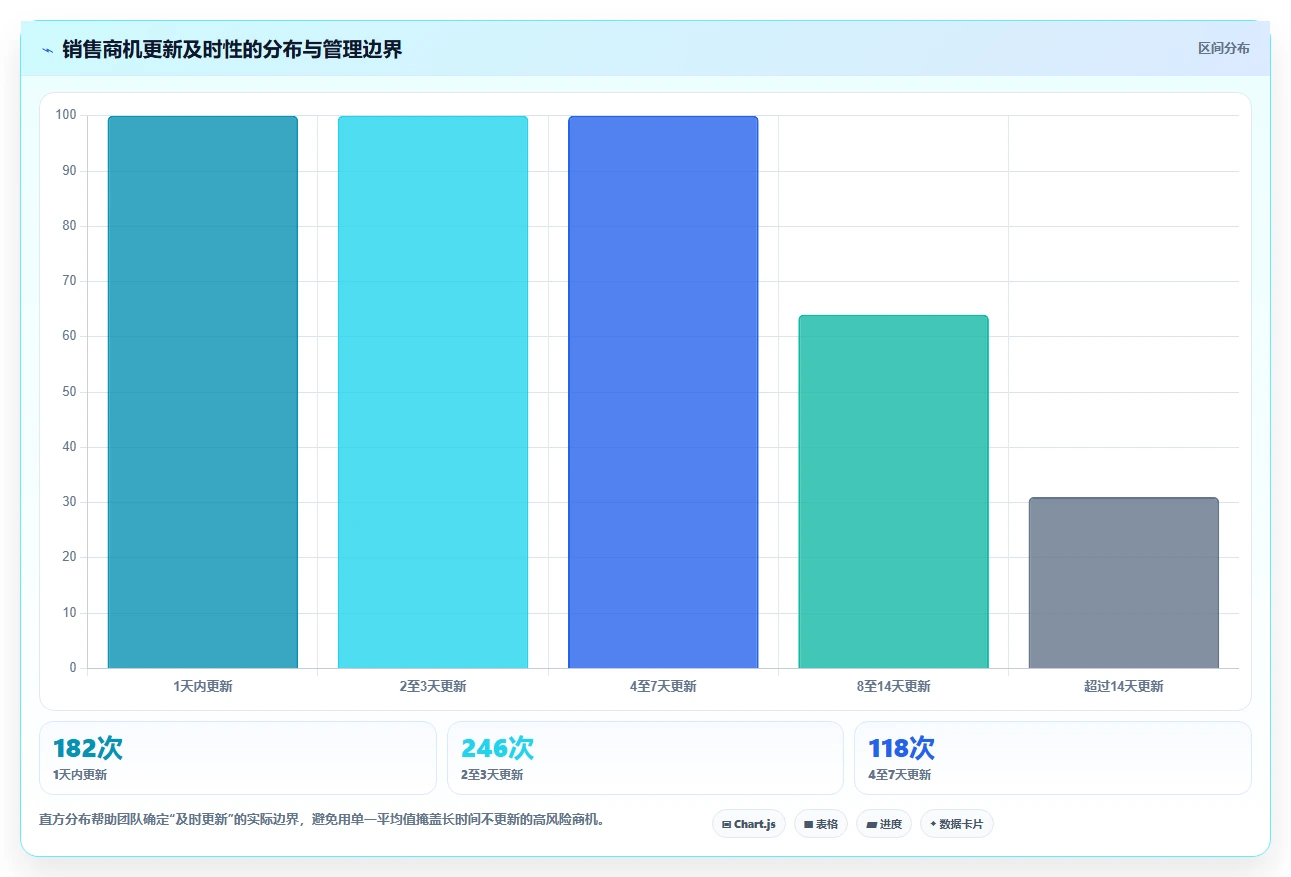Click x-axis label 8至14天更新
Screen dimensions: 1291x877
tap(893, 686)
